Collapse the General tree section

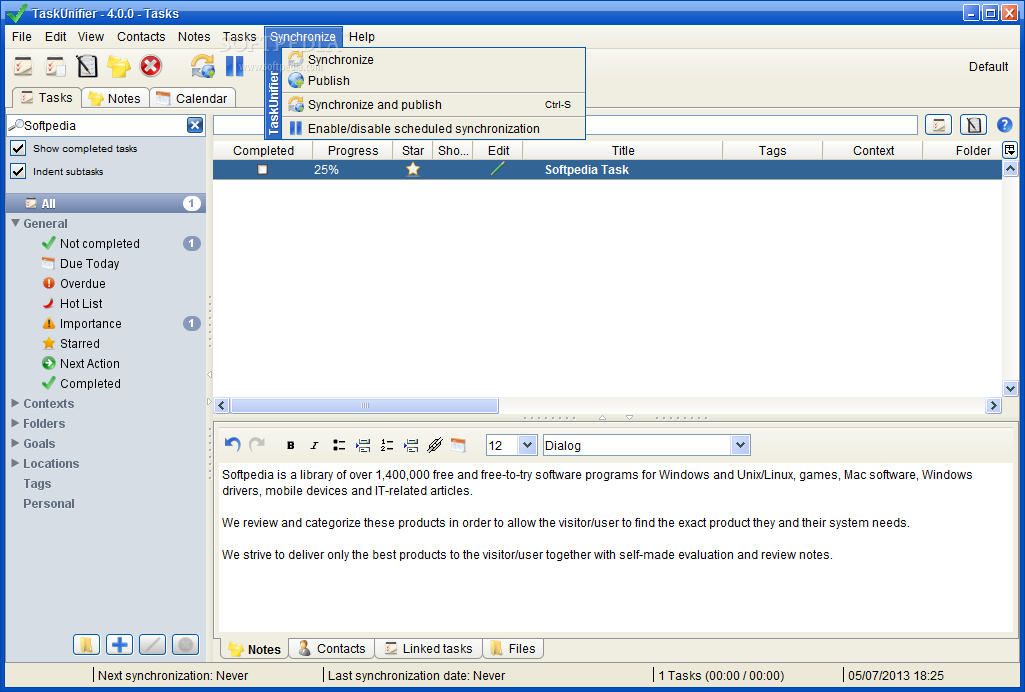pos(15,223)
